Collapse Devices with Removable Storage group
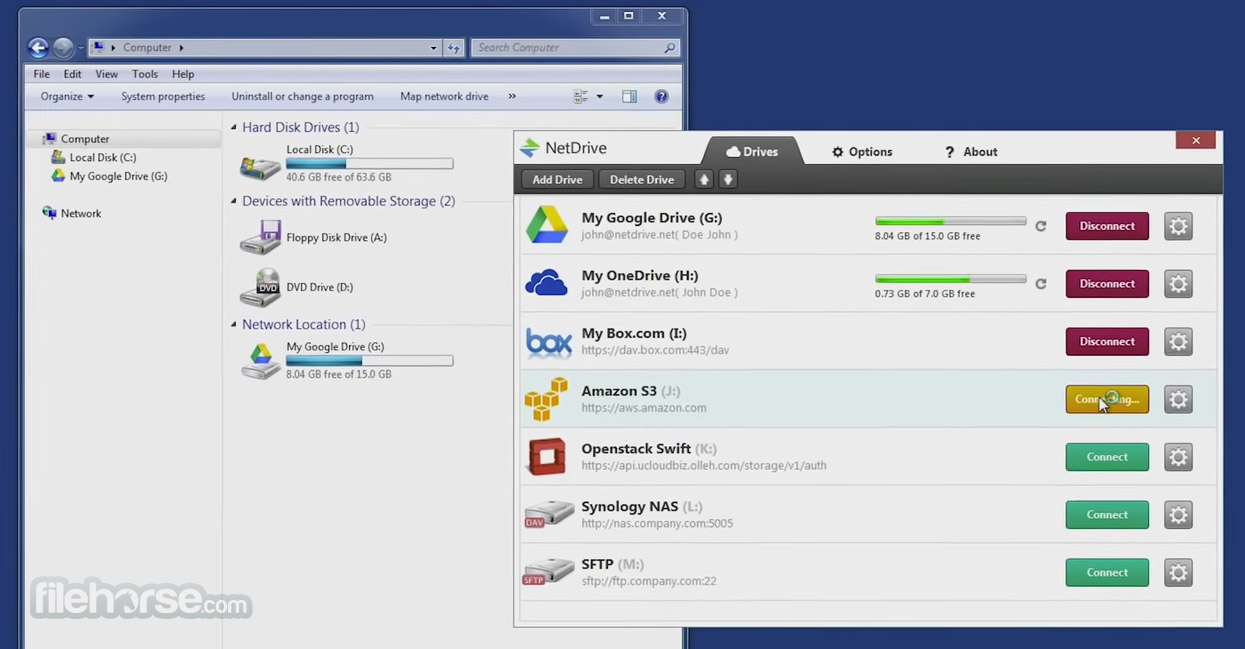Viewport: 1245px width, 649px height. (x=234, y=202)
